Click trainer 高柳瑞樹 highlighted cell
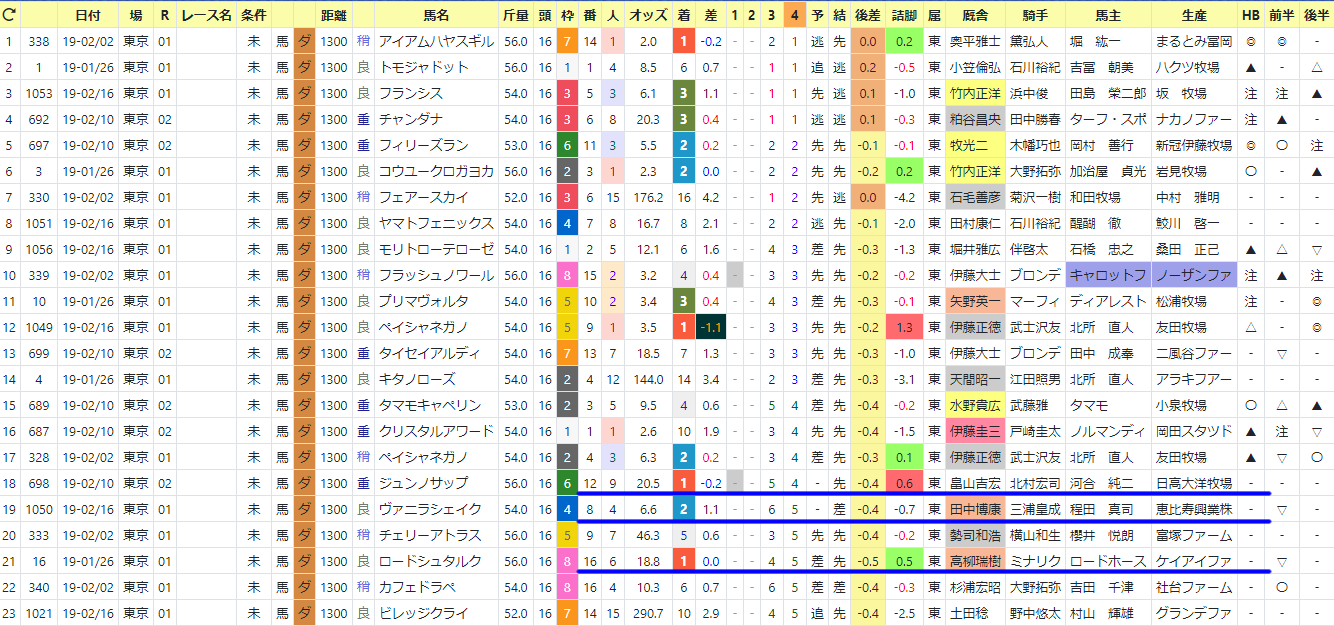Image resolution: width=1334 pixels, height=626 pixels. tap(975, 561)
